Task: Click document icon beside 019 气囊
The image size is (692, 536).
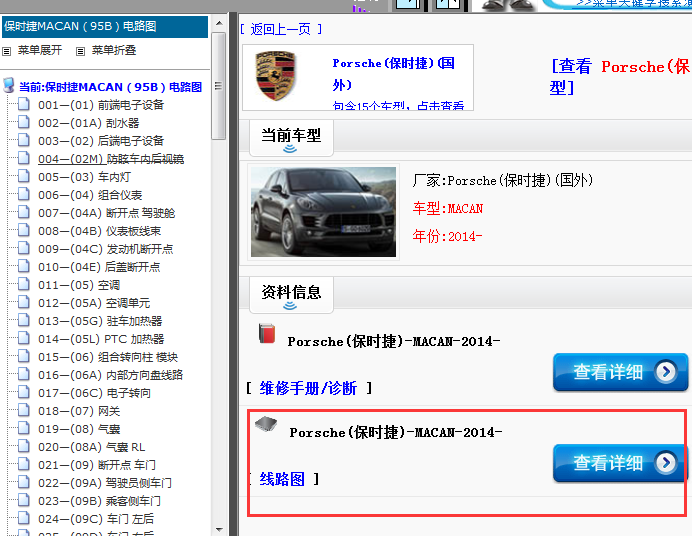Action: point(24,428)
